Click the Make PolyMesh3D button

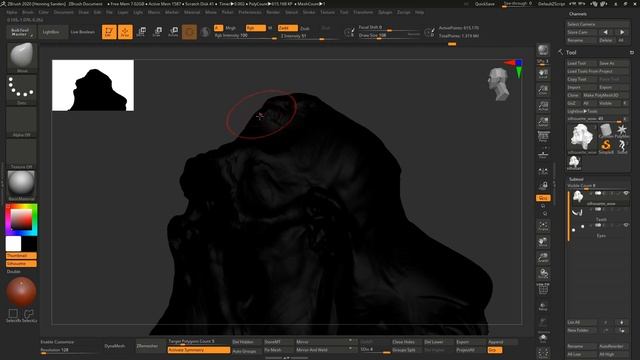click(606, 95)
